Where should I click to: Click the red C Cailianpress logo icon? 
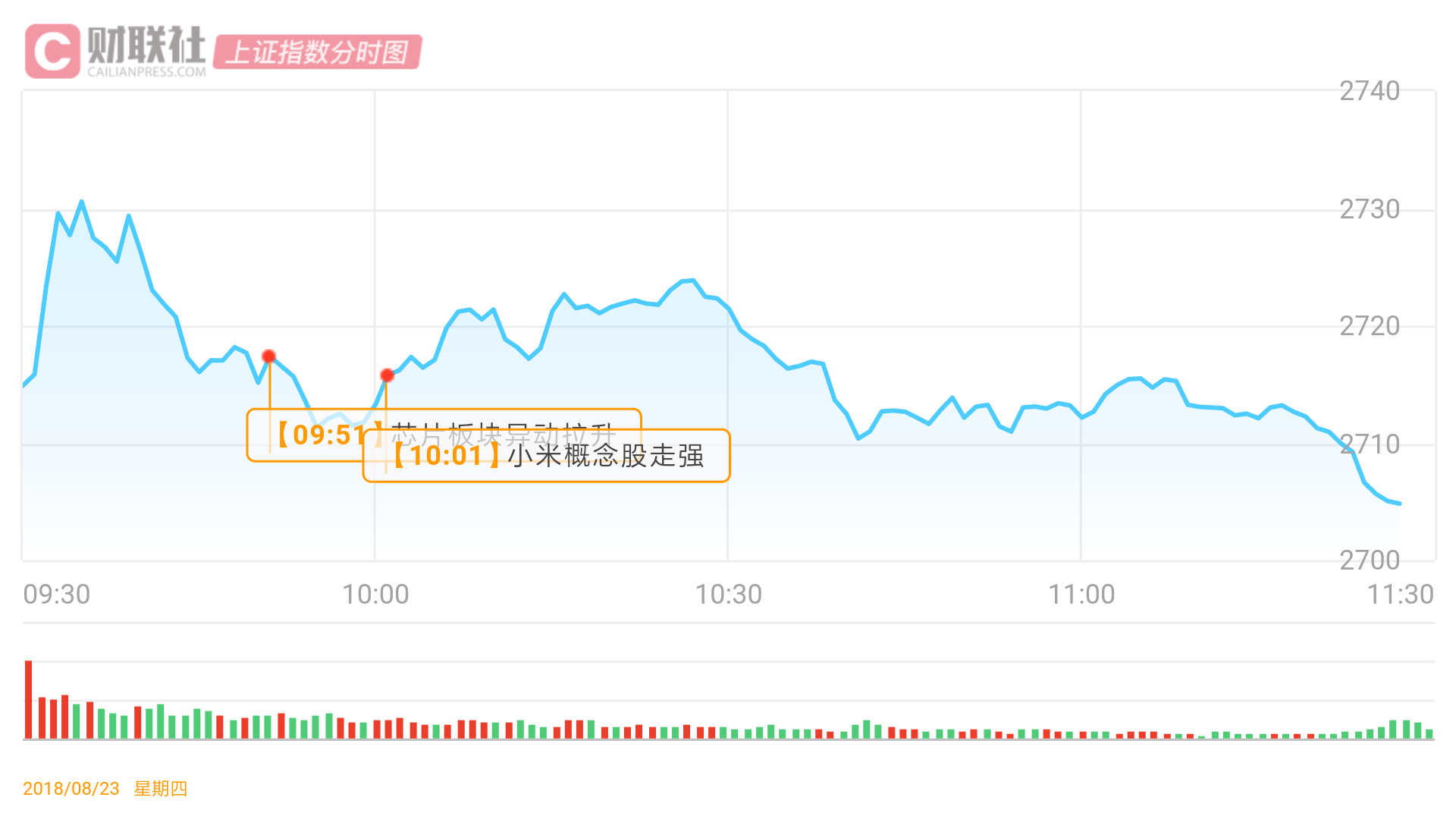click(x=52, y=51)
